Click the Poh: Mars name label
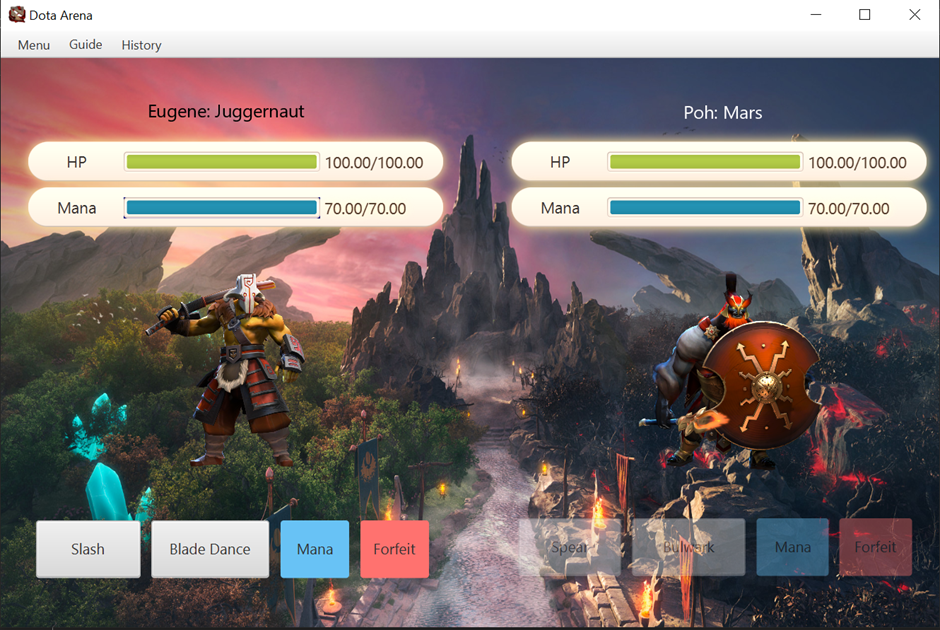Screen dimensions: 940x630 point(723,112)
